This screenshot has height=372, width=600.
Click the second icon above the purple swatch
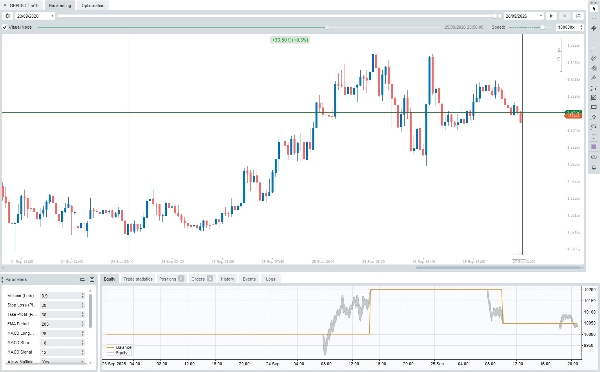593,127
